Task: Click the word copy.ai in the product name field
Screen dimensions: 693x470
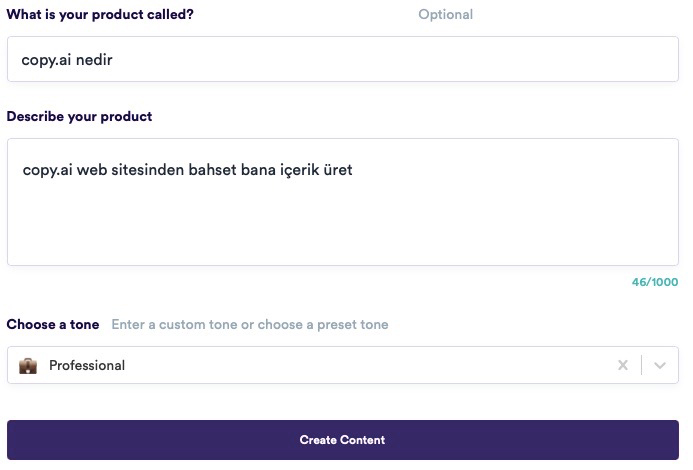Action: point(46,60)
